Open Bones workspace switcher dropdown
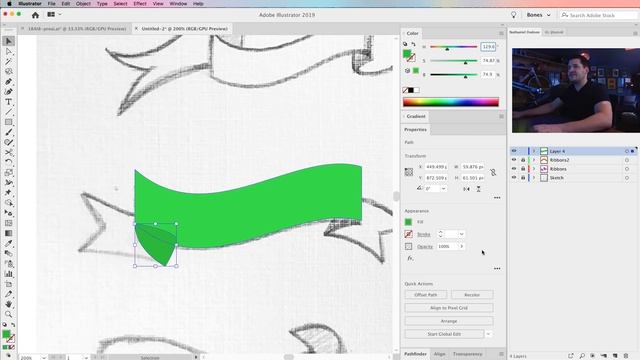The width and height of the screenshot is (640, 360). point(539,15)
